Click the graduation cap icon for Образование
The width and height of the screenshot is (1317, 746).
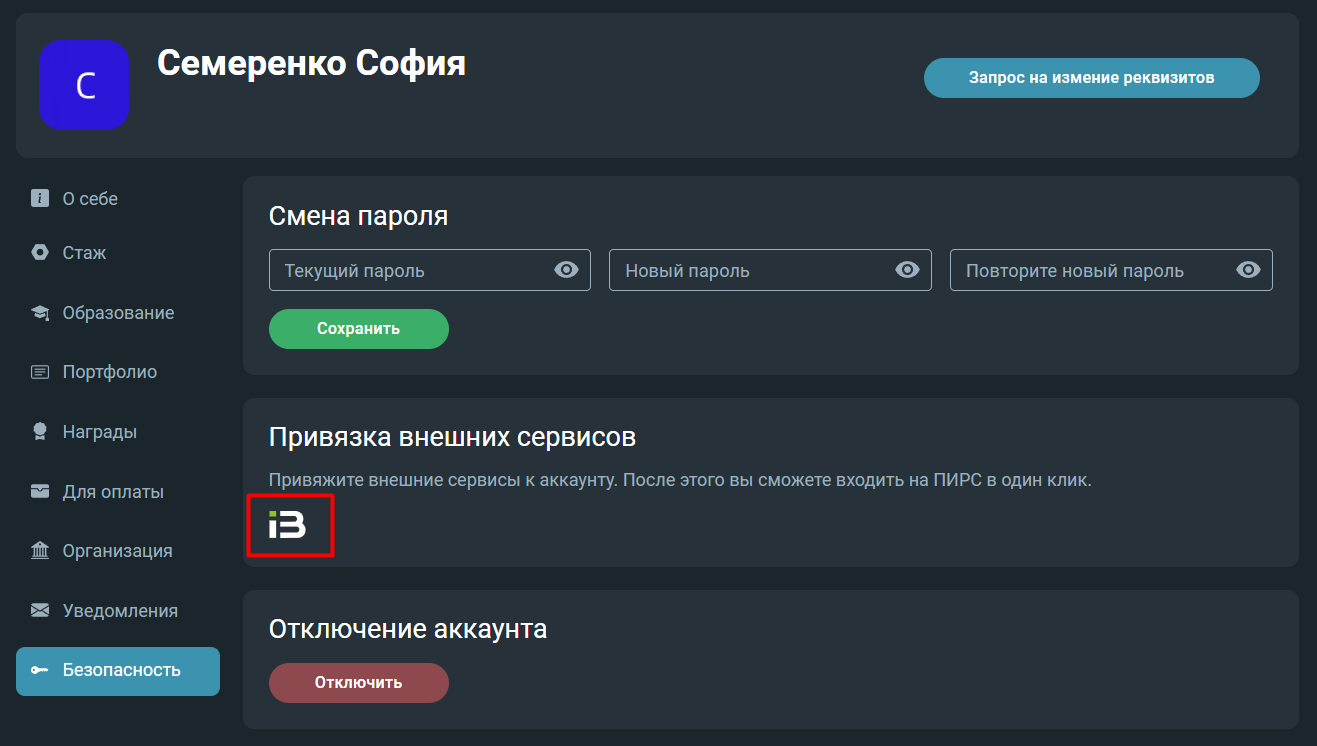(40, 313)
